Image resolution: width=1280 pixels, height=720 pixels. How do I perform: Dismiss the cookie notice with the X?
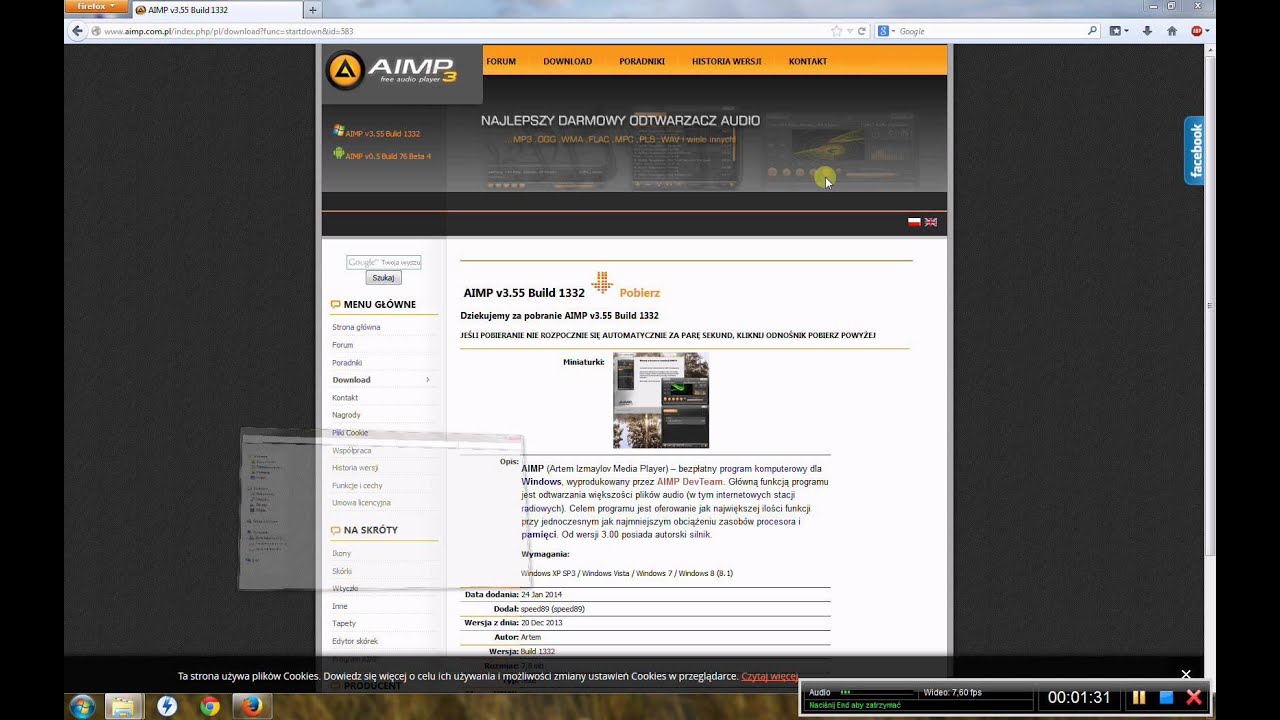(x=1186, y=675)
